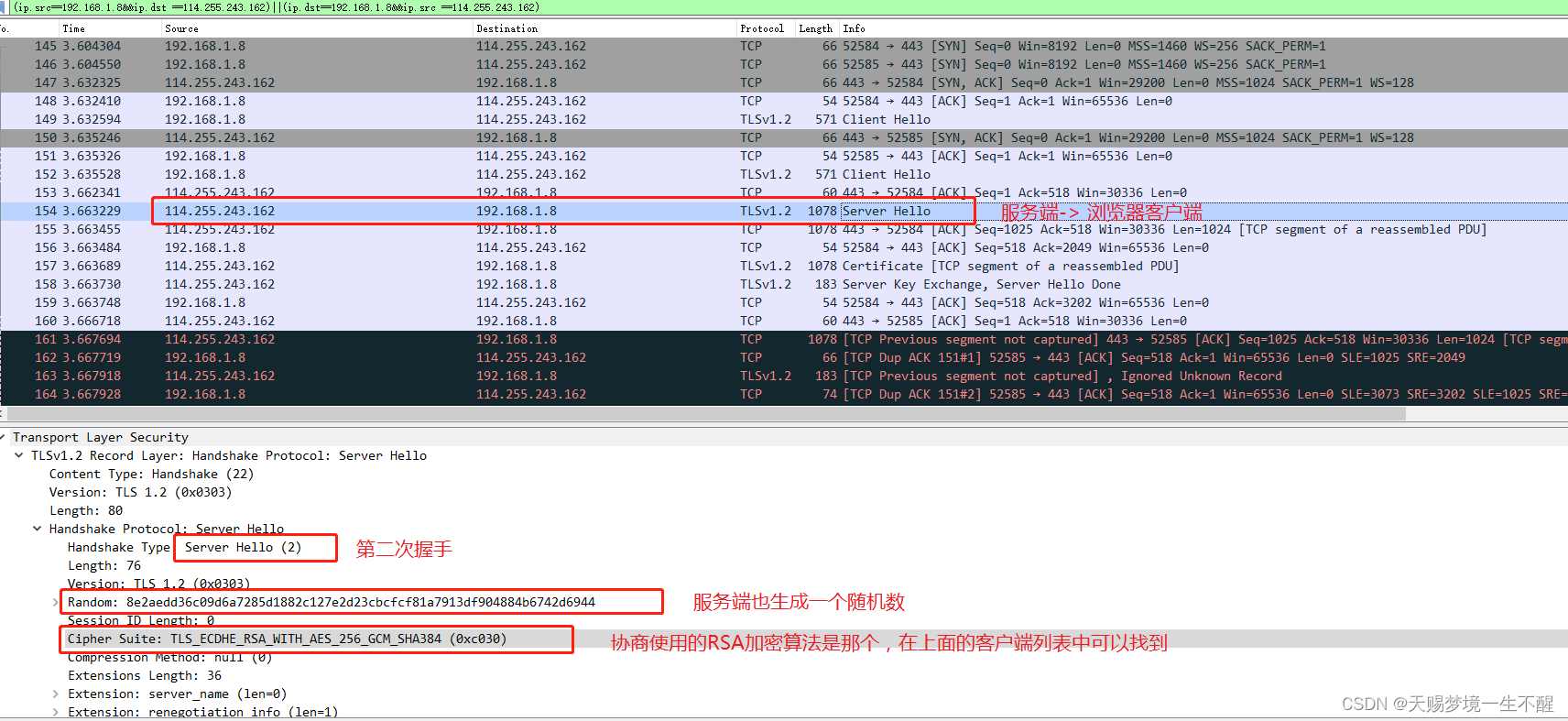Collapse Handshake Protocol: Server Hello node
This screenshot has width=1568, height=721.
pos(38,529)
